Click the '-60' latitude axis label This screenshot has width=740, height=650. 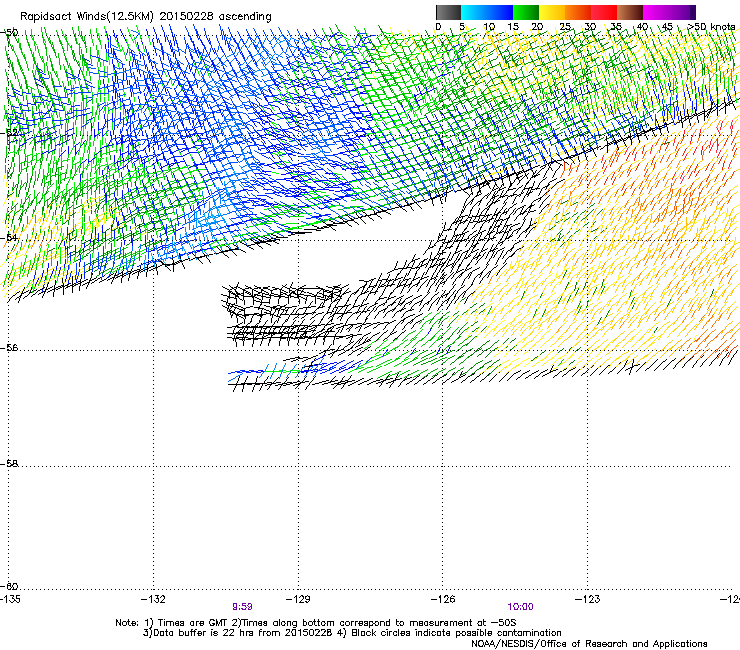pos(9,586)
